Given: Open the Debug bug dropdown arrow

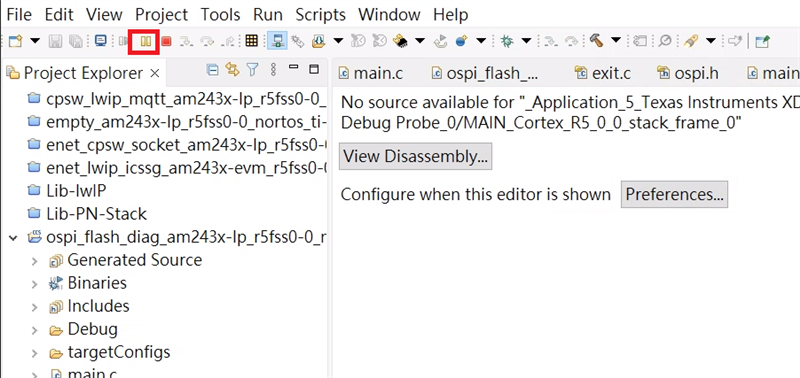Looking at the screenshot, I should click(x=526, y=41).
